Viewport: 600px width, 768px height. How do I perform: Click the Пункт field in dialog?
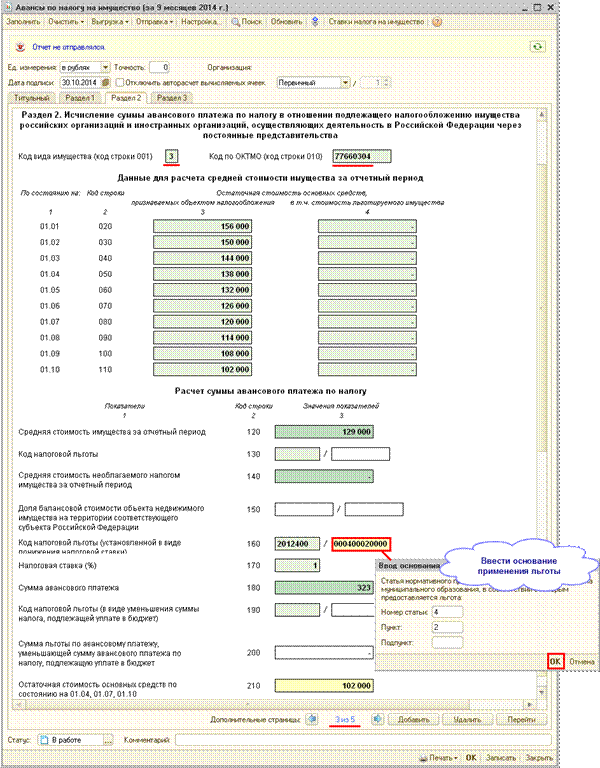click(447, 627)
